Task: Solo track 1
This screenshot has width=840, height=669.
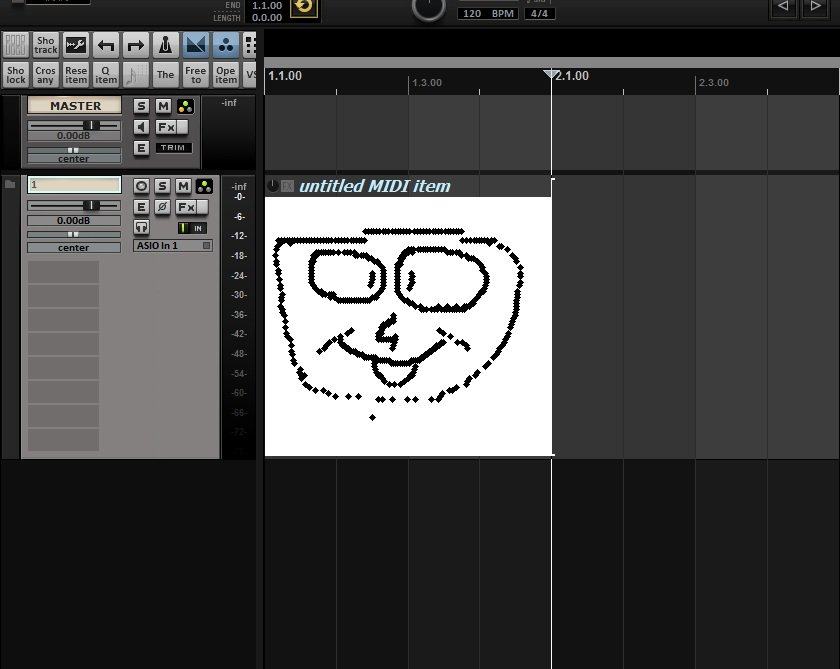Action: click(162, 186)
